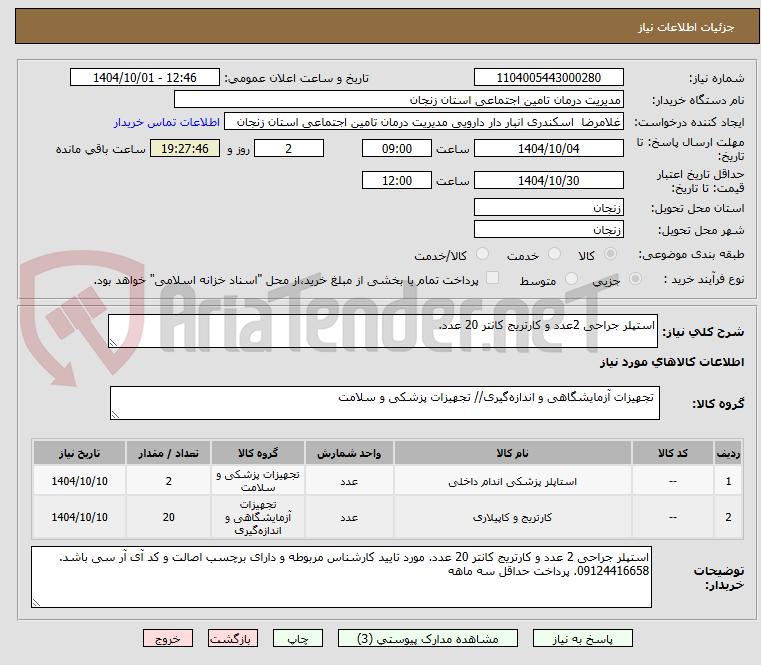761x665 pixels.
Task: Click the resize handle of گروه کالا box
Action: coord(115,415)
